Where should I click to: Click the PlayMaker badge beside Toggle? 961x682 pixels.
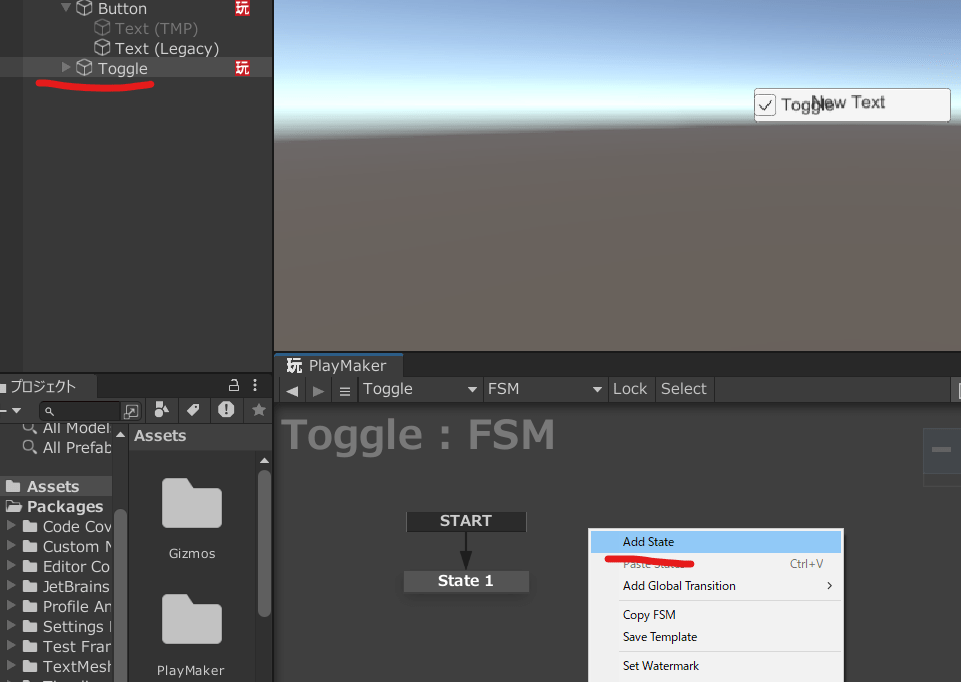point(242,68)
